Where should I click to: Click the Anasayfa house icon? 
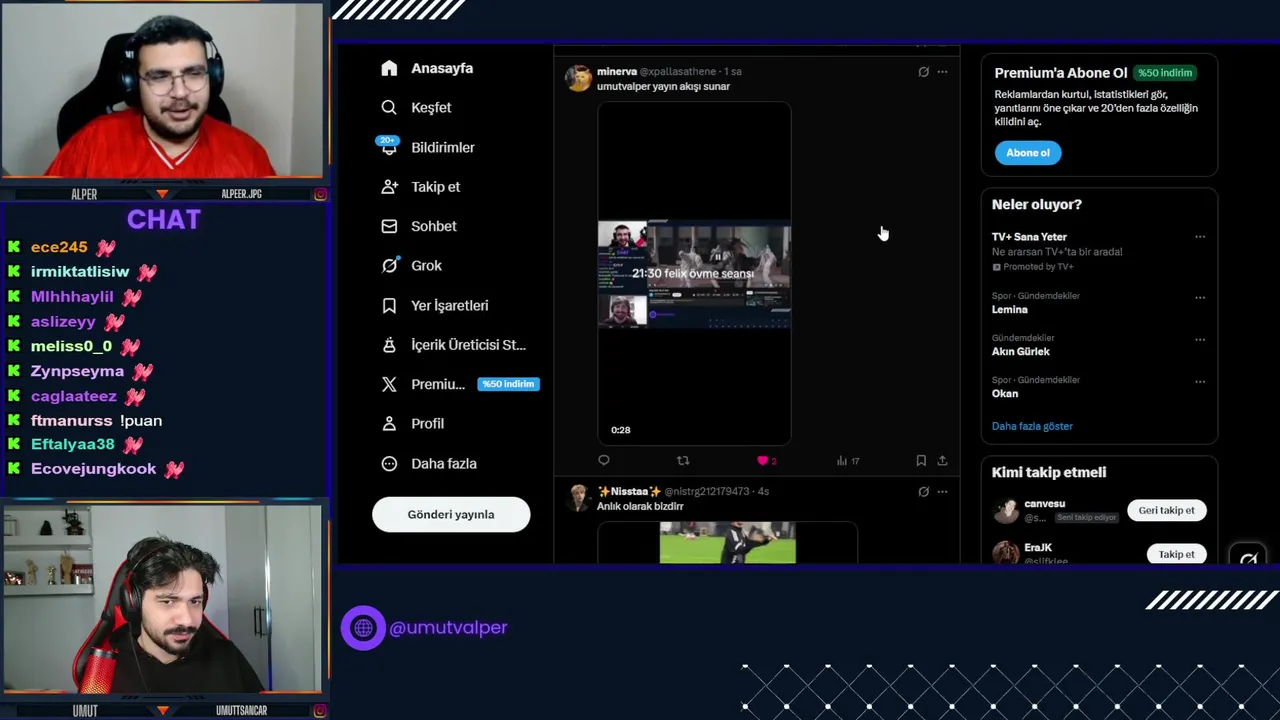coord(389,68)
